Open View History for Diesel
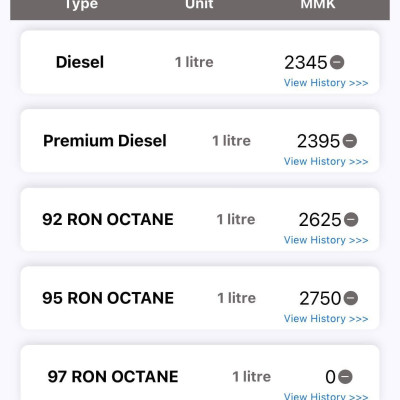The image size is (400, 400). click(x=326, y=83)
